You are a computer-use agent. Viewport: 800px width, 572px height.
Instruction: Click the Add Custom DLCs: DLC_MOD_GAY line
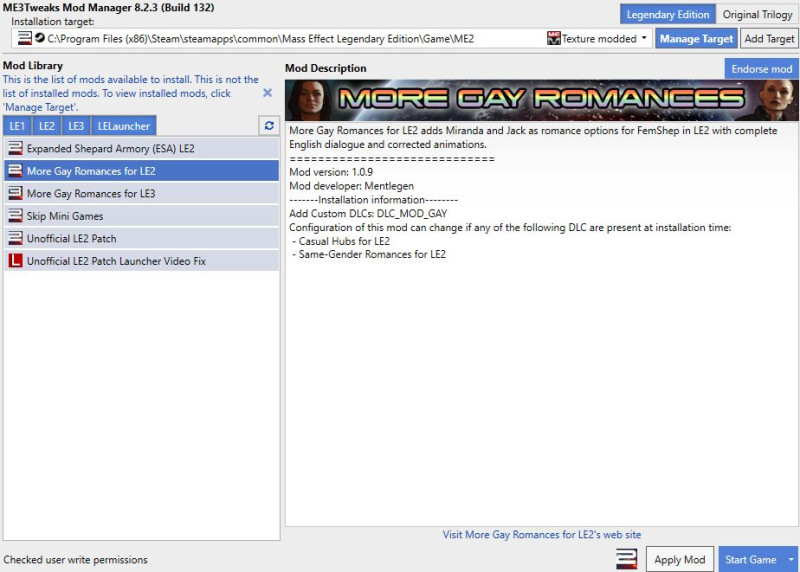tap(368, 213)
